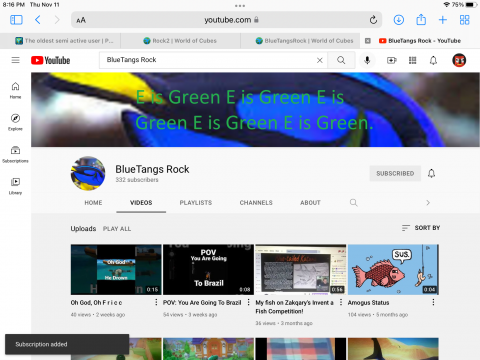The width and height of the screenshot is (480, 360).
Task: Go back with Safari back arrow
Action: tap(38, 20)
